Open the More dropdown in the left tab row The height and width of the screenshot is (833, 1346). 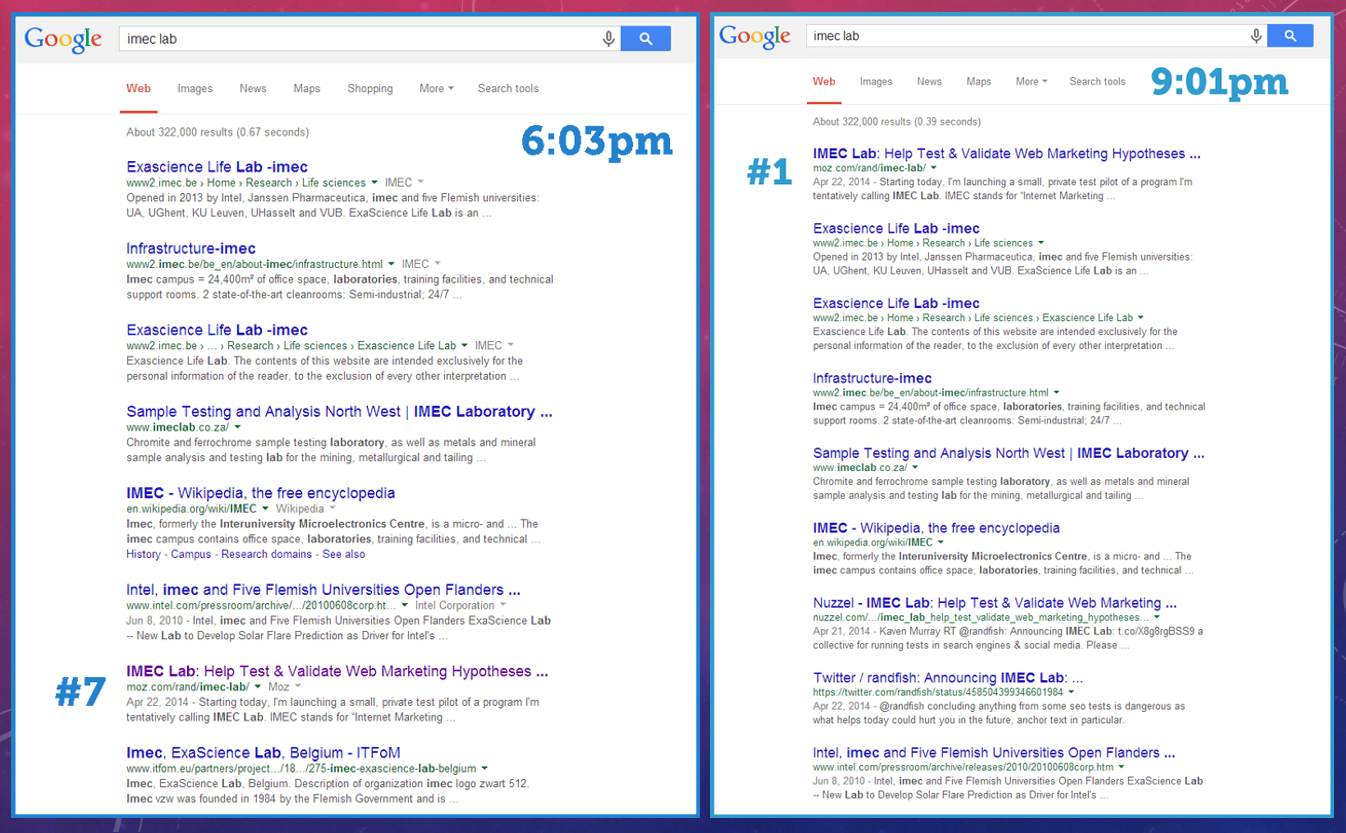(435, 88)
